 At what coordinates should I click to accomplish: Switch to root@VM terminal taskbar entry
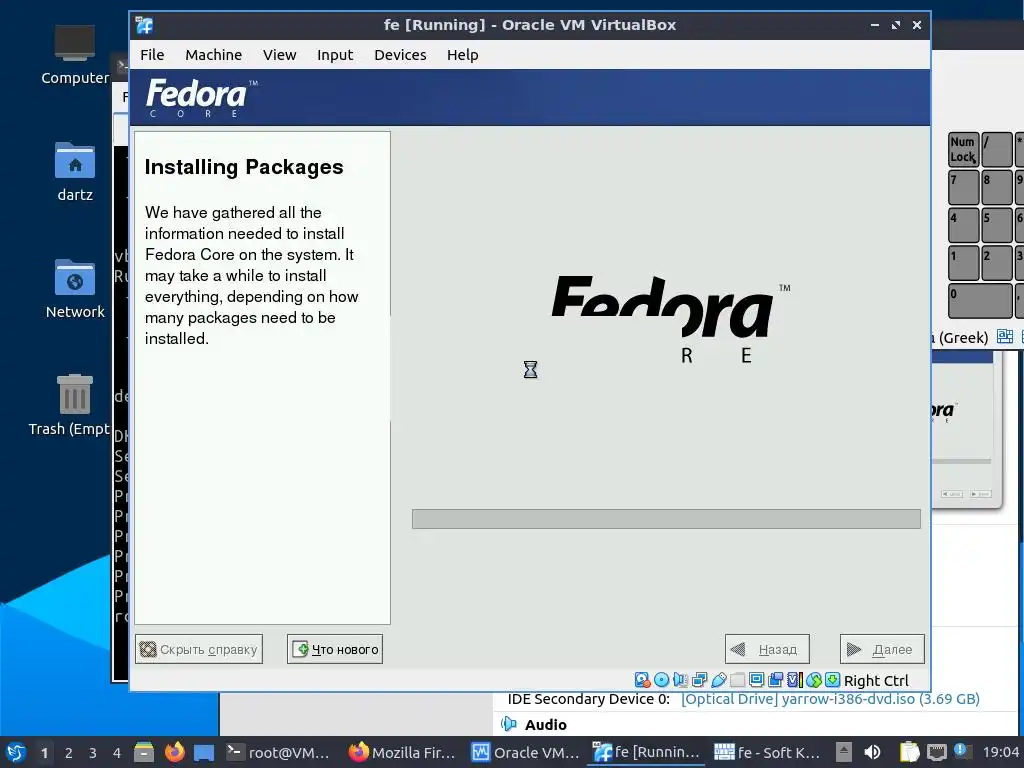(279, 752)
